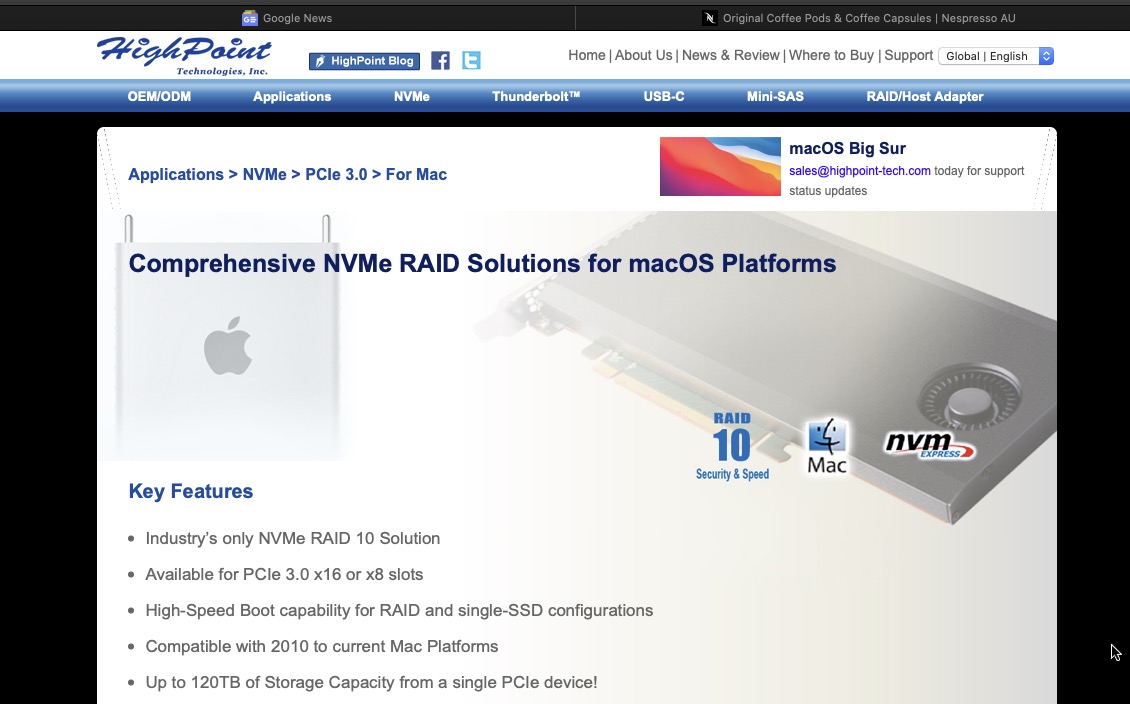Open the Twitter bird icon link
The height and width of the screenshot is (704, 1130).
point(471,61)
